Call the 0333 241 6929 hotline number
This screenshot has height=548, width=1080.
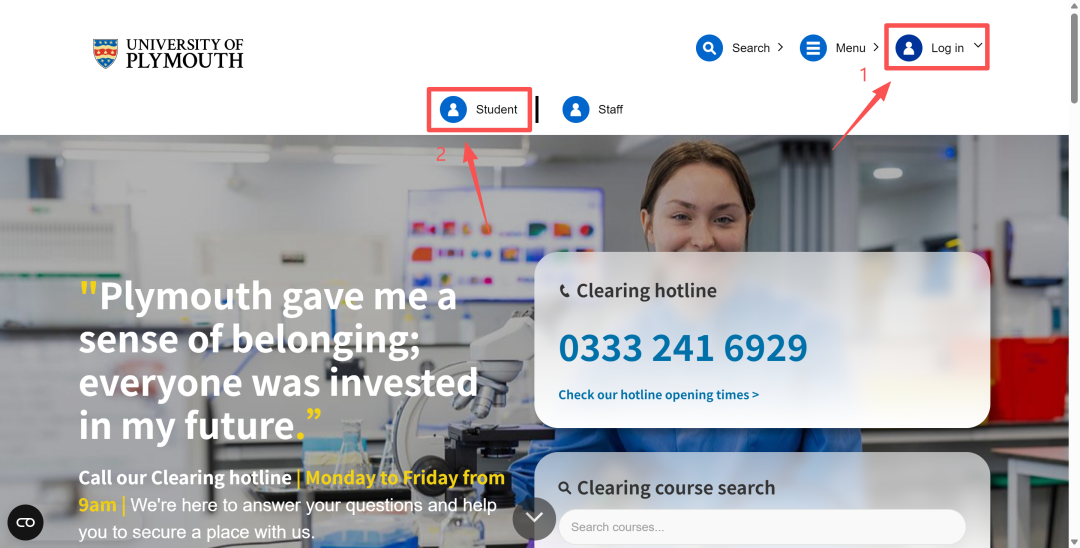tap(682, 348)
